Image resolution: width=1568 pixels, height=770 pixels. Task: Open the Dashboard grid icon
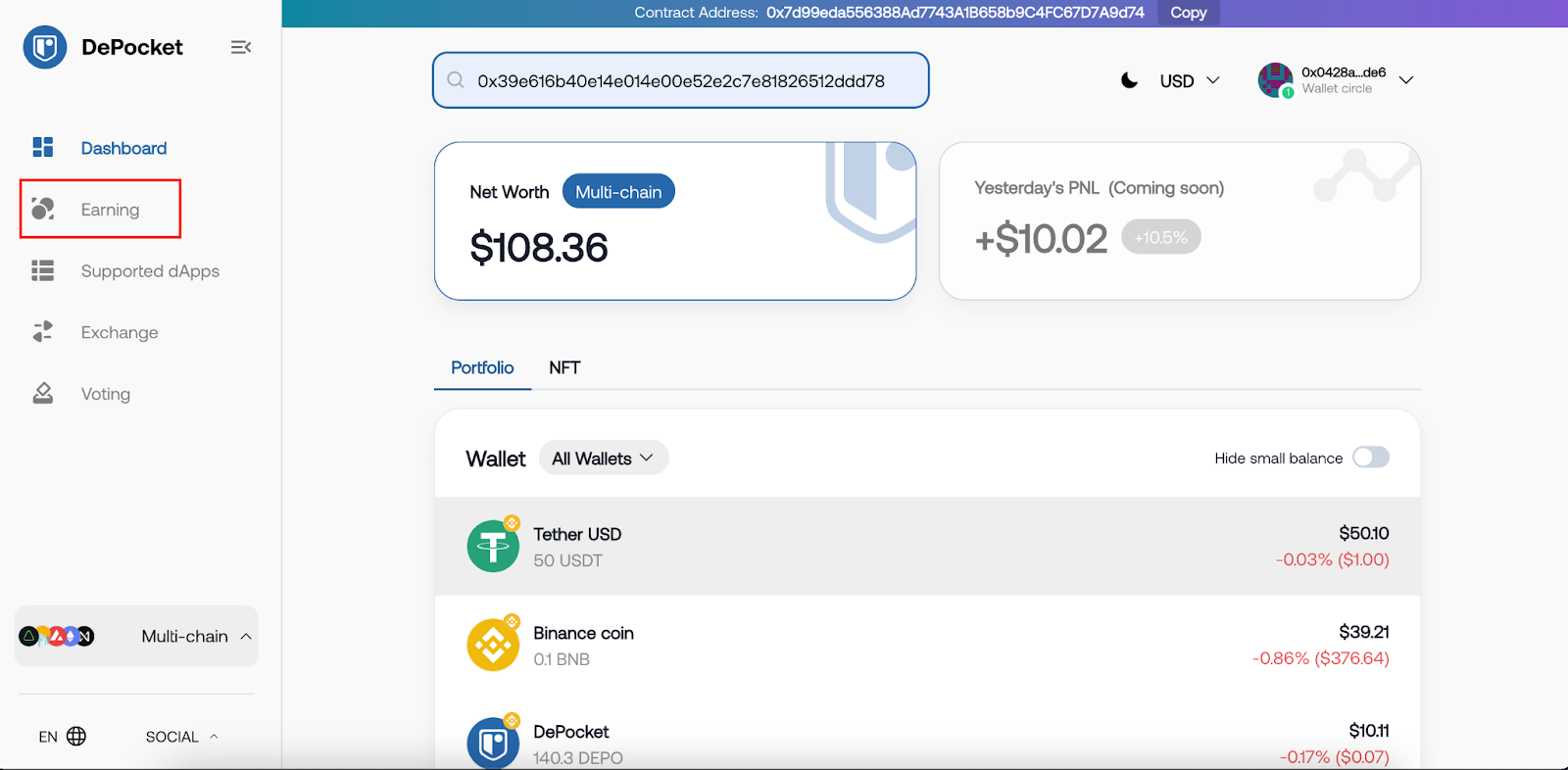43,147
